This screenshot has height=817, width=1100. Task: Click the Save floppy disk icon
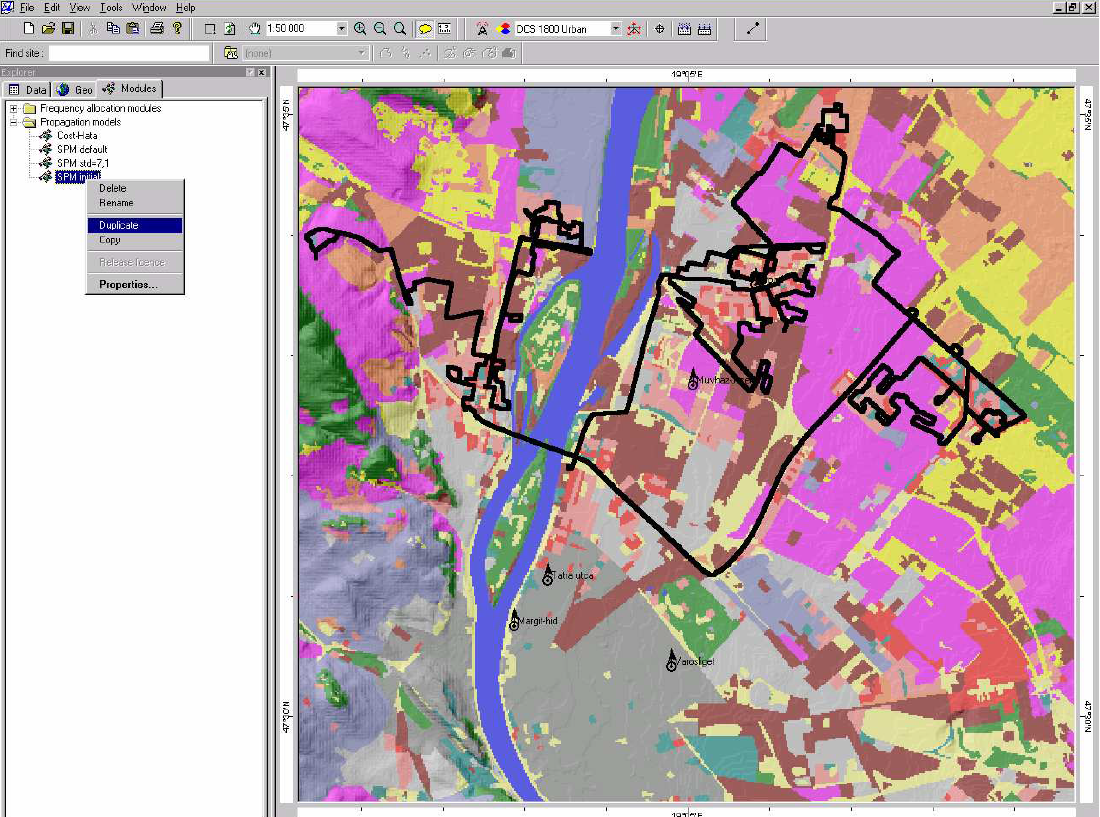tap(68, 29)
